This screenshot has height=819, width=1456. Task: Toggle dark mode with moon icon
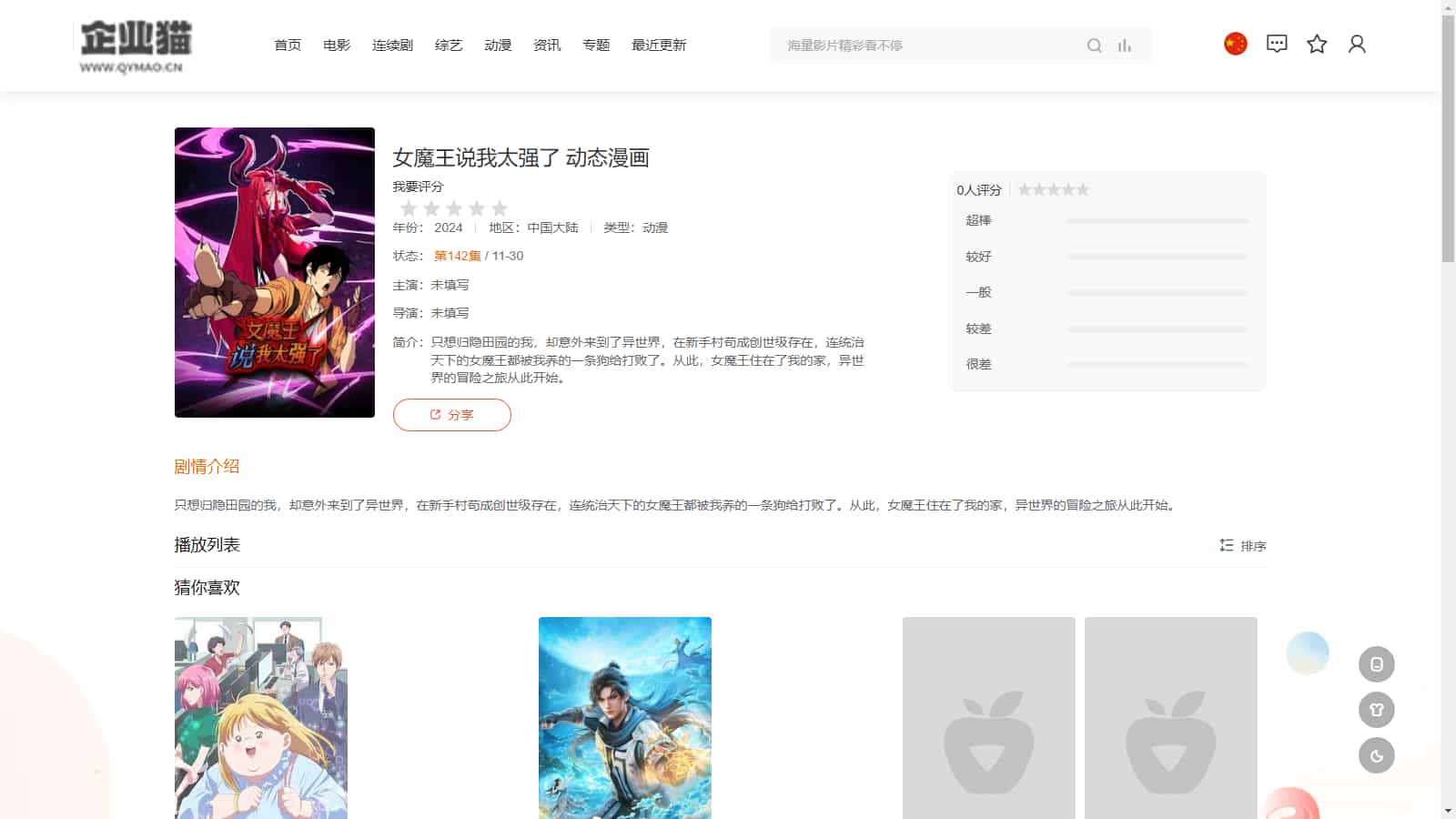pos(1377,755)
